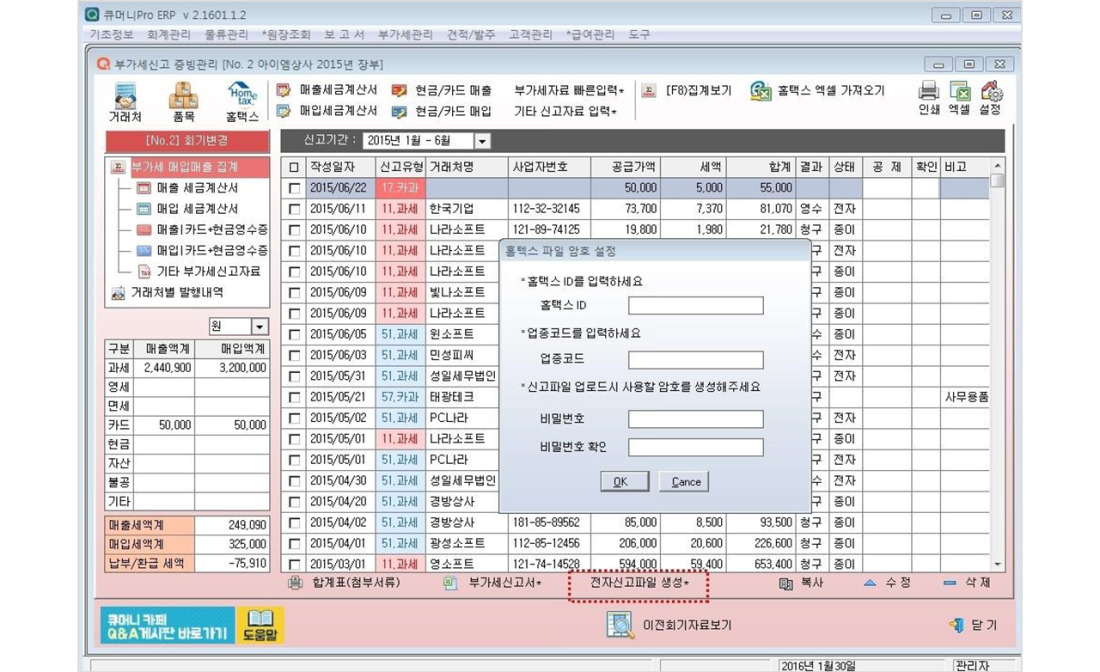Open 현금/카드 매출 from the toolbar

(442, 90)
